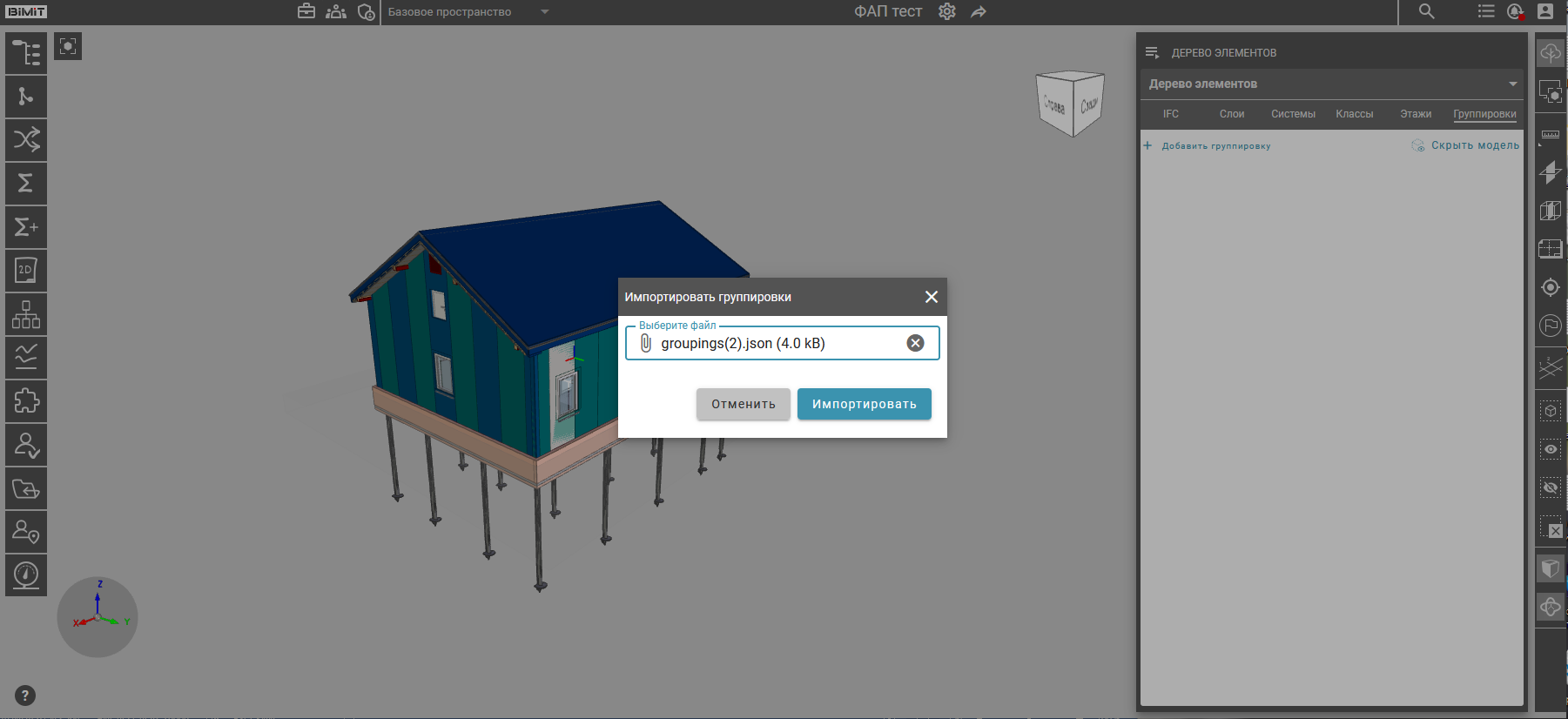
Task: Collapse the ДЕРЕВО ЭЛЕМЕНТОВ panel header icon
Action: (x=1152, y=53)
